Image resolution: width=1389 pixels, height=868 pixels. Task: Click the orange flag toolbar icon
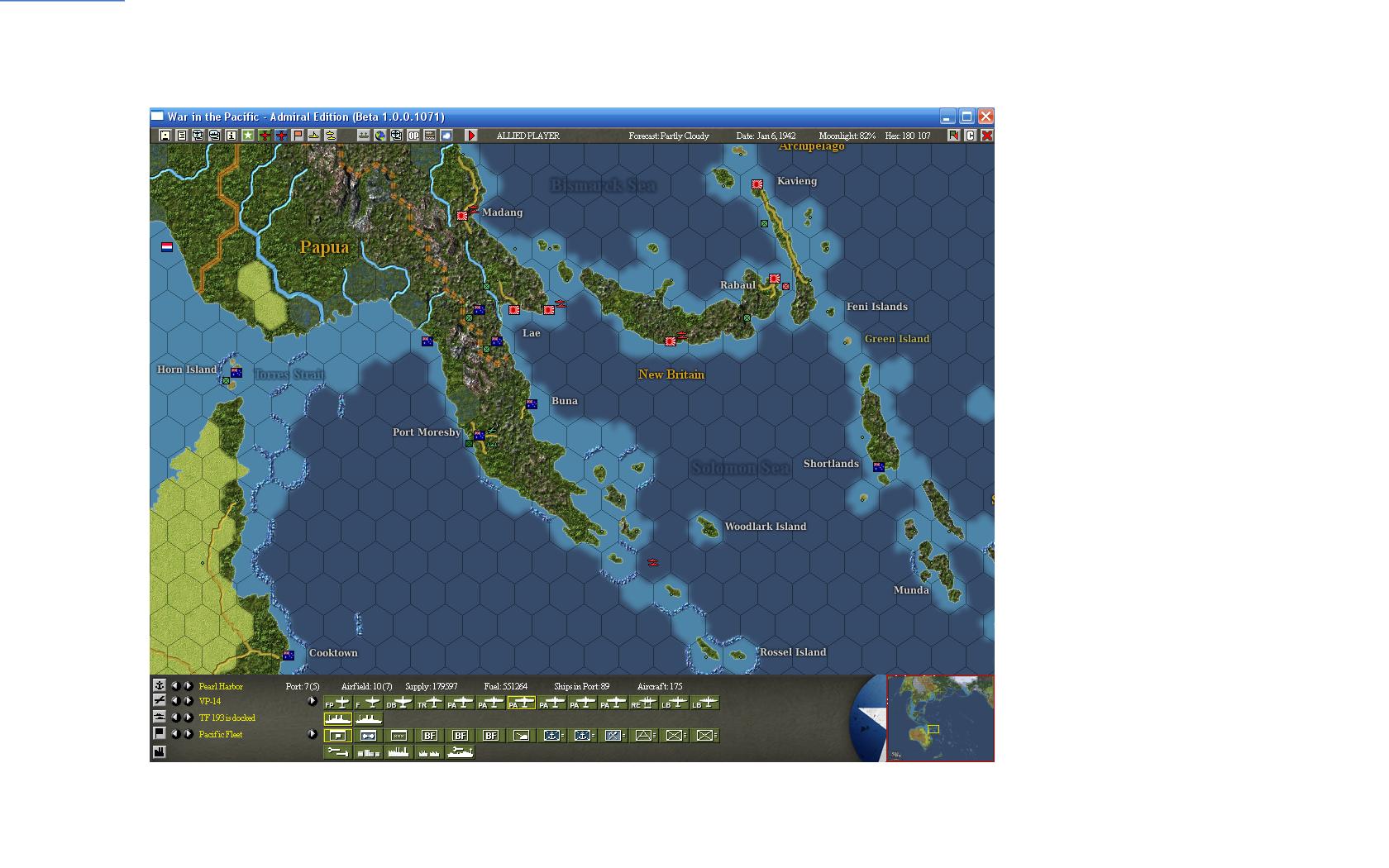tap(298, 136)
